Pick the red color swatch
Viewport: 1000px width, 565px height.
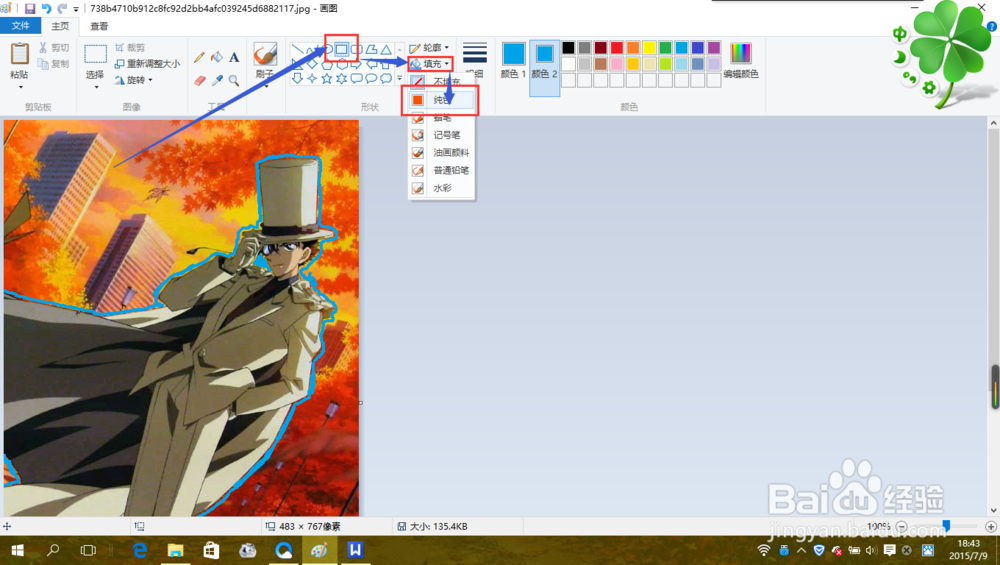(617, 48)
